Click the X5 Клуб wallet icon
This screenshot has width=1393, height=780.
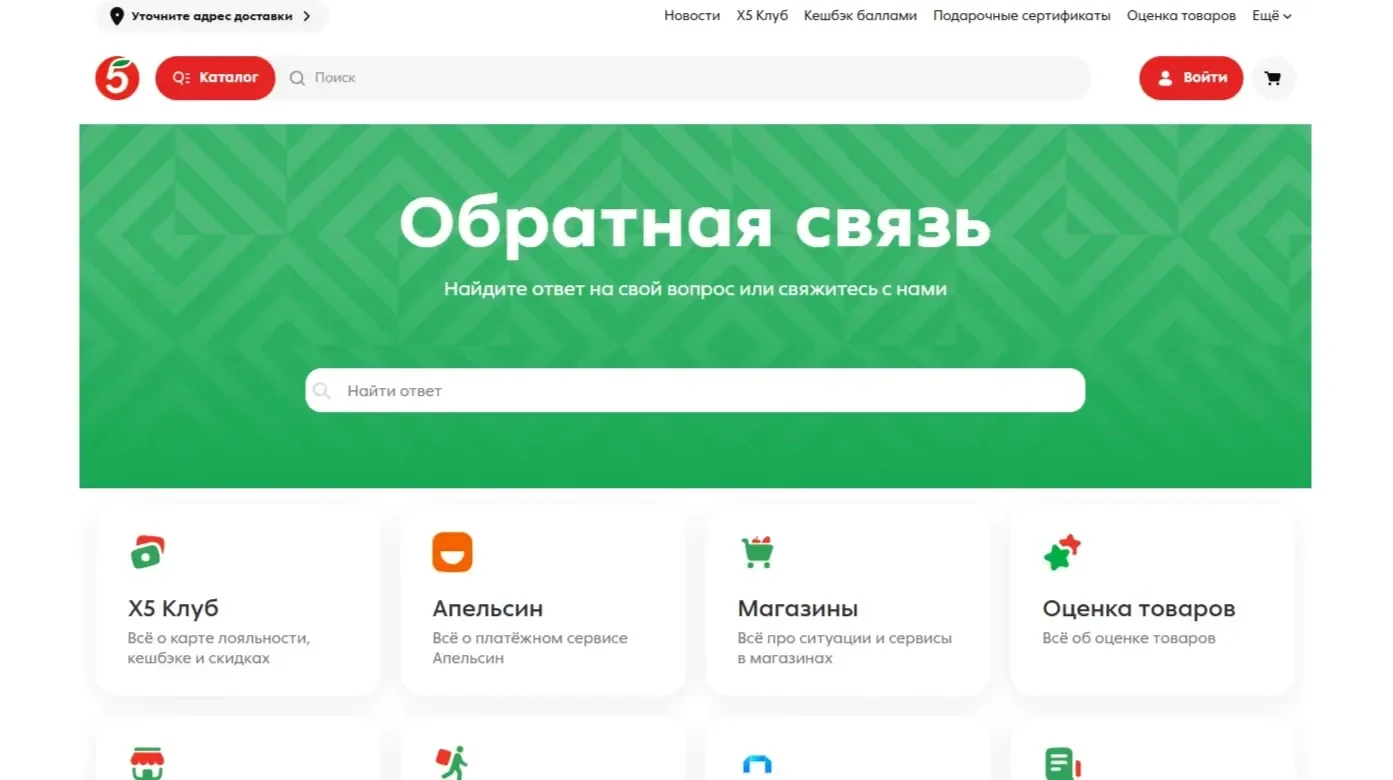[148, 552]
